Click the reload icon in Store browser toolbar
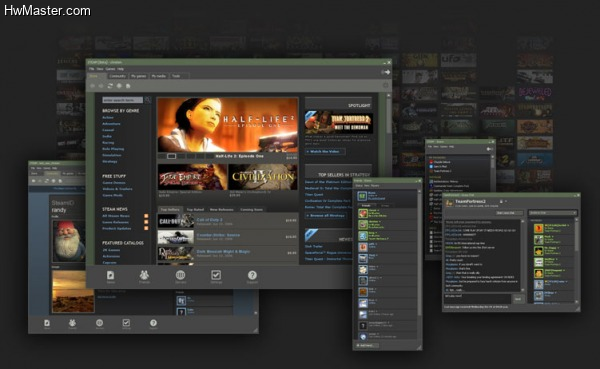 pos(110,86)
